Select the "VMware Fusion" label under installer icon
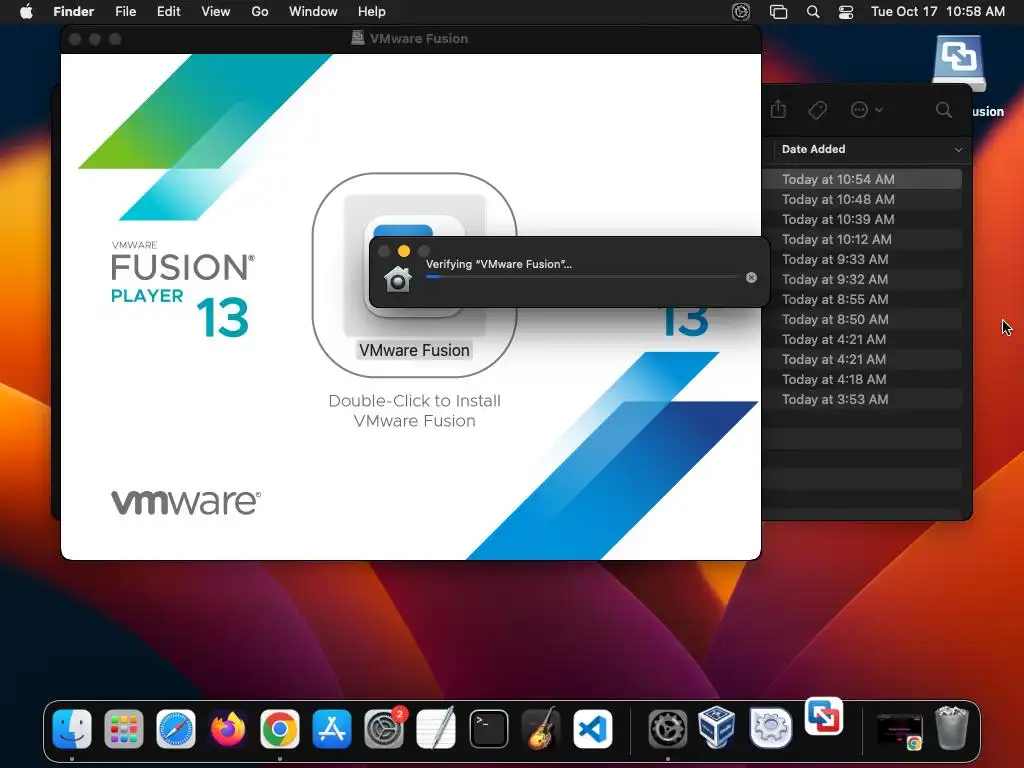The height and width of the screenshot is (768, 1024). pyautogui.click(x=414, y=351)
